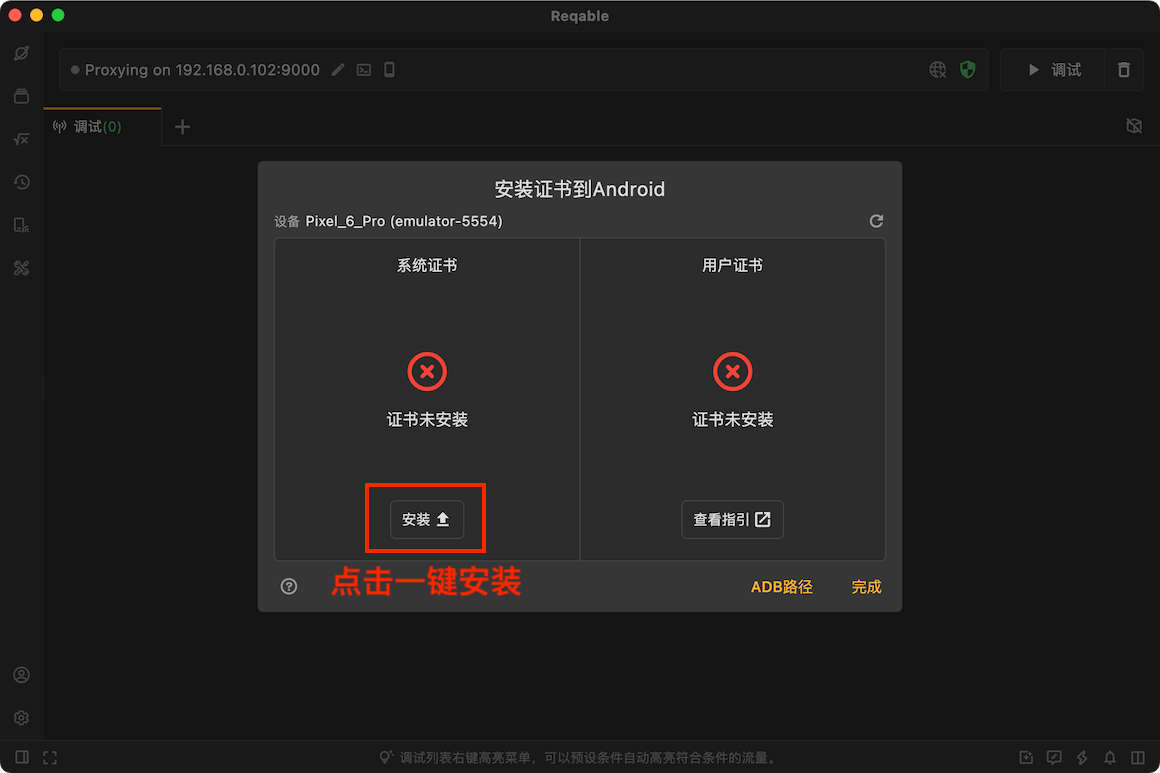Image resolution: width=1160 pixels, height=773 pixels.
Task: Toggle the green shield SSL certificate icon
Action: pyautogui.click(x=968, y=70)
